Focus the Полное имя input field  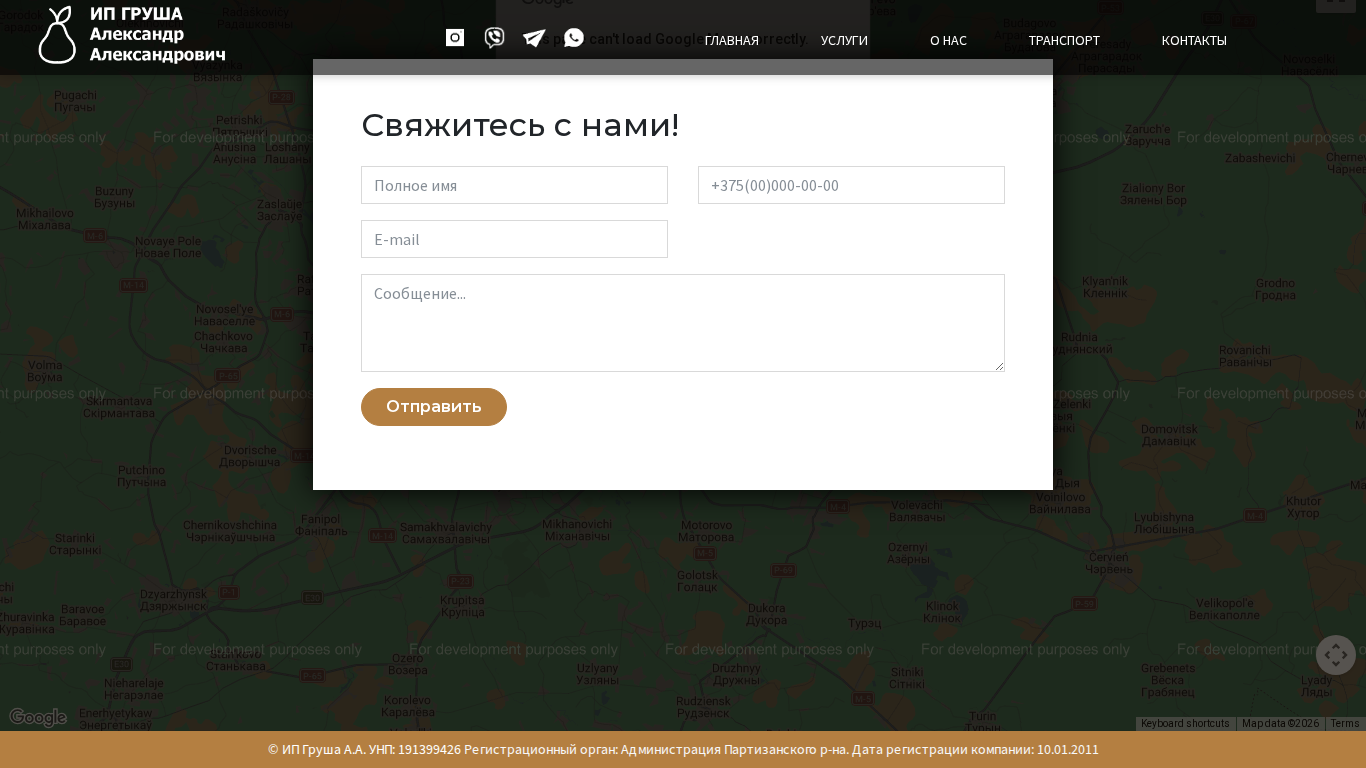click(x=514, y=185)
